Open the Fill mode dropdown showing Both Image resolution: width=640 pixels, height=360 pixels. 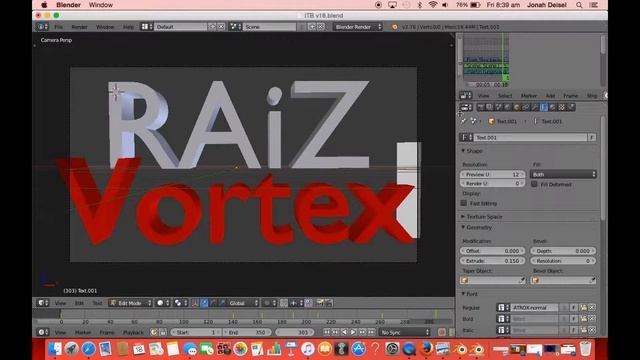coord(563,174)
